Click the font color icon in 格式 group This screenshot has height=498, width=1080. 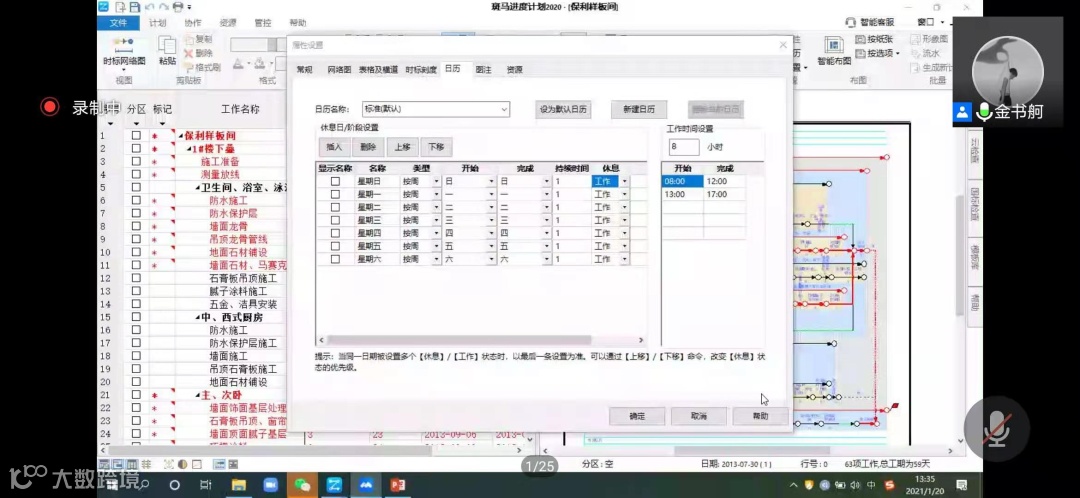[238, 64]
